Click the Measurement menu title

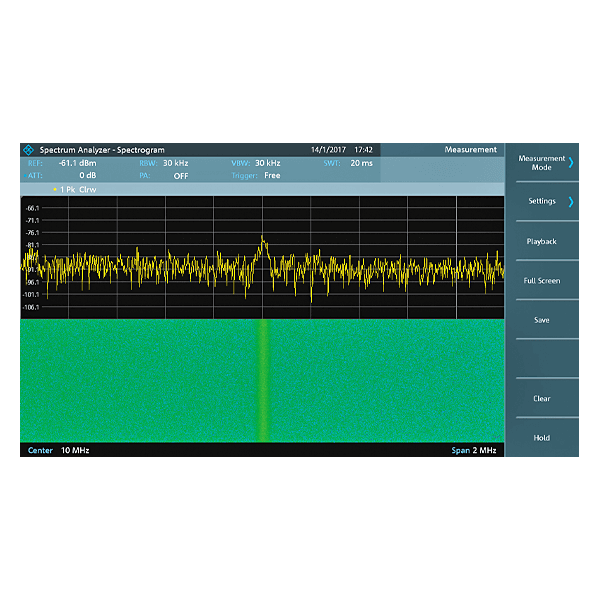tap(470, 150)
